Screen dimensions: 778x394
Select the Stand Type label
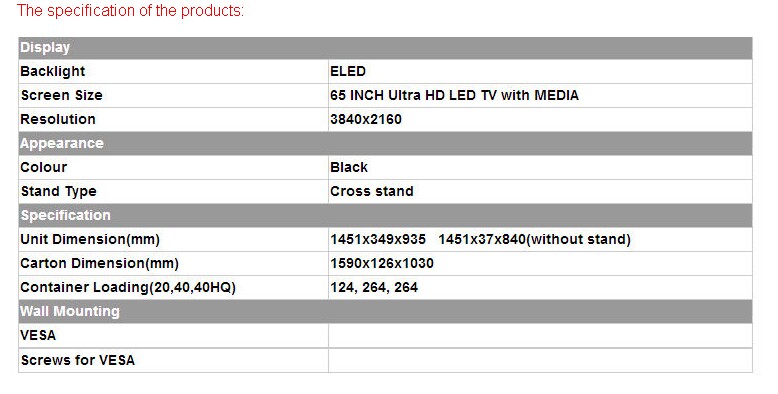(x=59, y=192)
